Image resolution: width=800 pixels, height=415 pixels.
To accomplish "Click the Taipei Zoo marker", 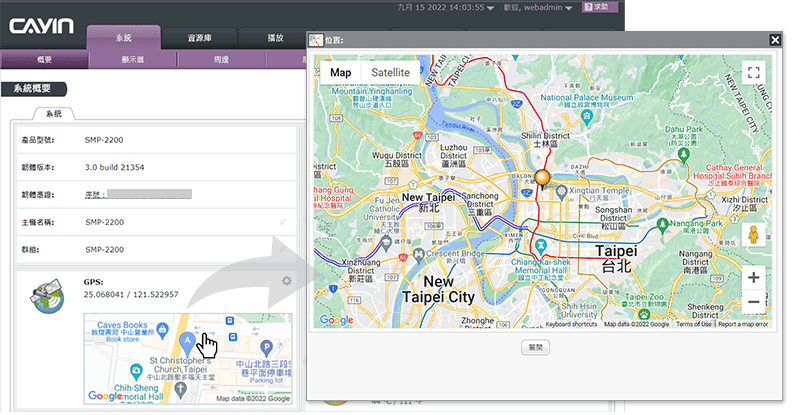I will point(644,315).
